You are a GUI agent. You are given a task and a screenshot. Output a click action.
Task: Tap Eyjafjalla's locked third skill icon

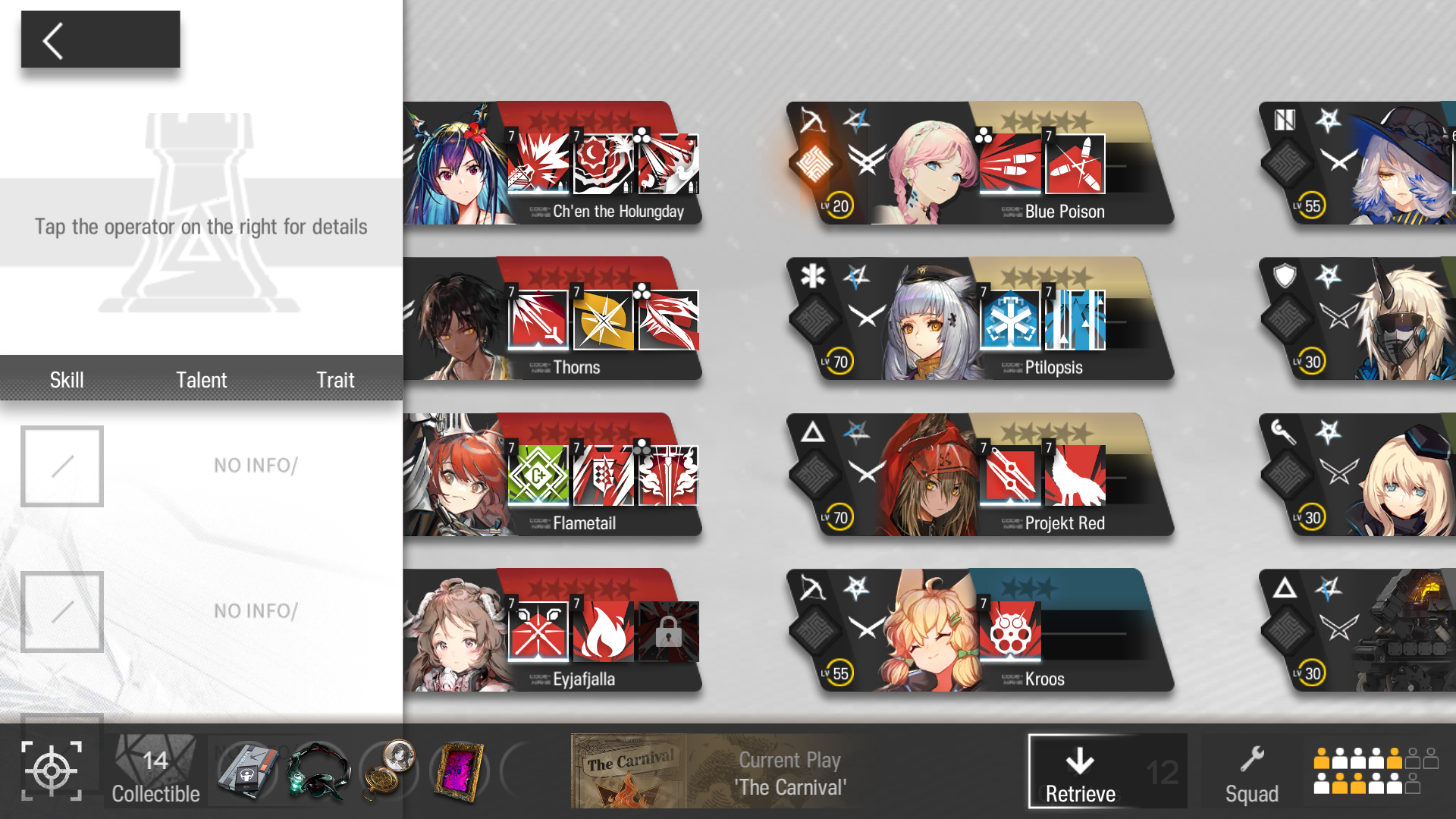[x=668, y=632]
